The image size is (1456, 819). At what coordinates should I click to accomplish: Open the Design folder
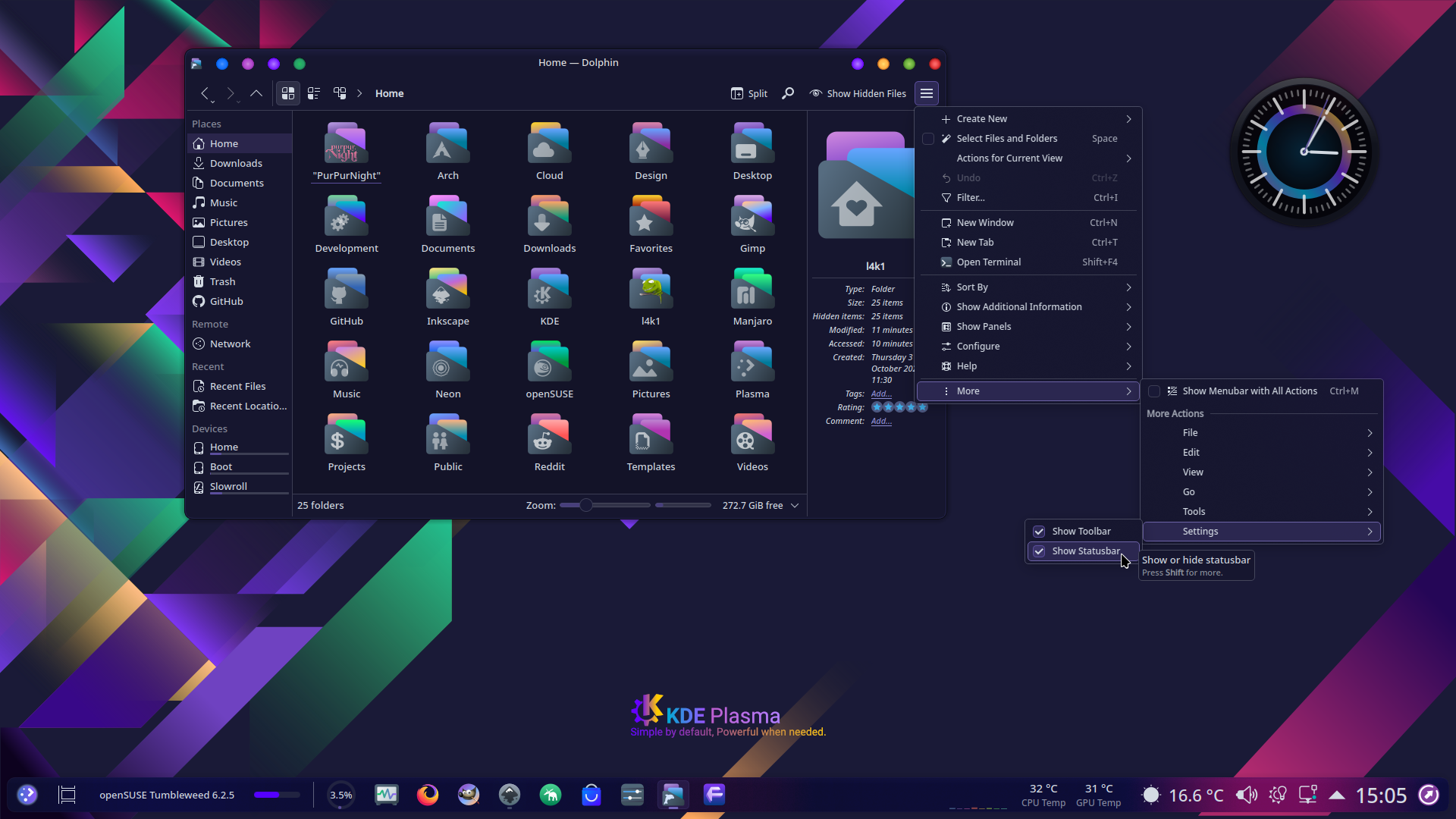651,152
